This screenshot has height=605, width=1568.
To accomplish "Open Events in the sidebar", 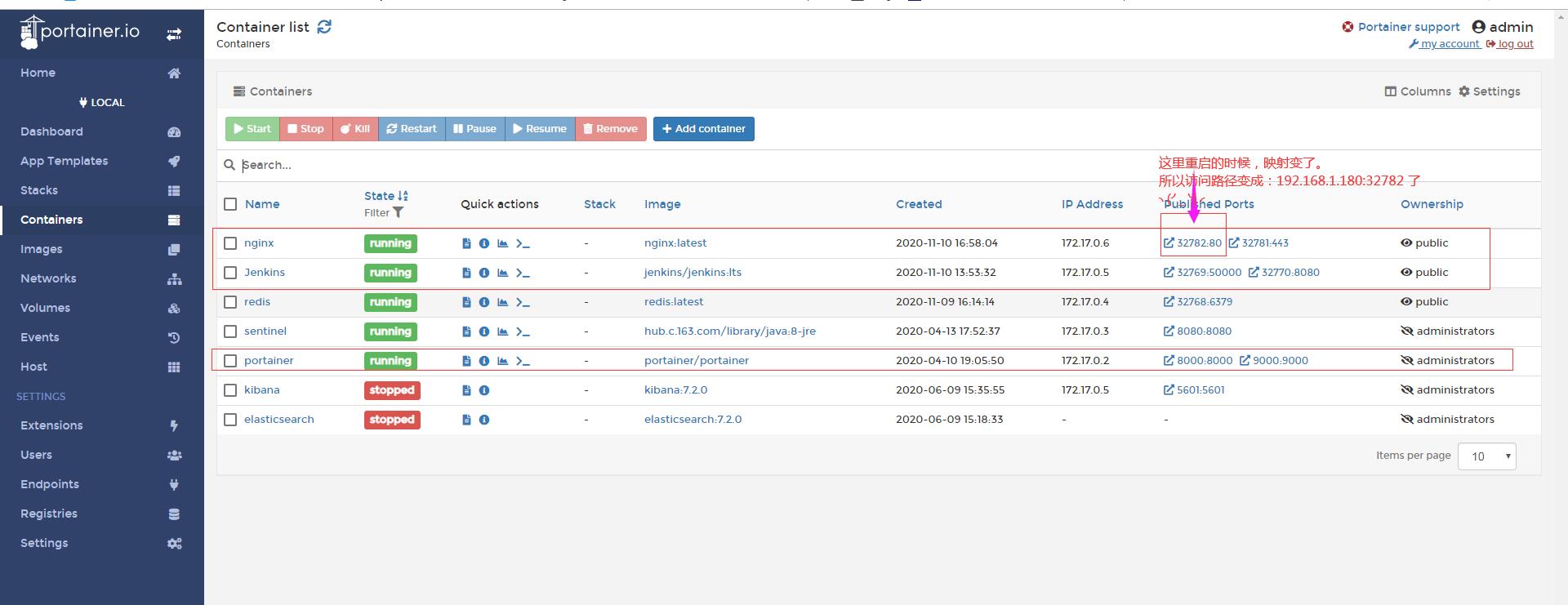I will [x=102, y=337].
